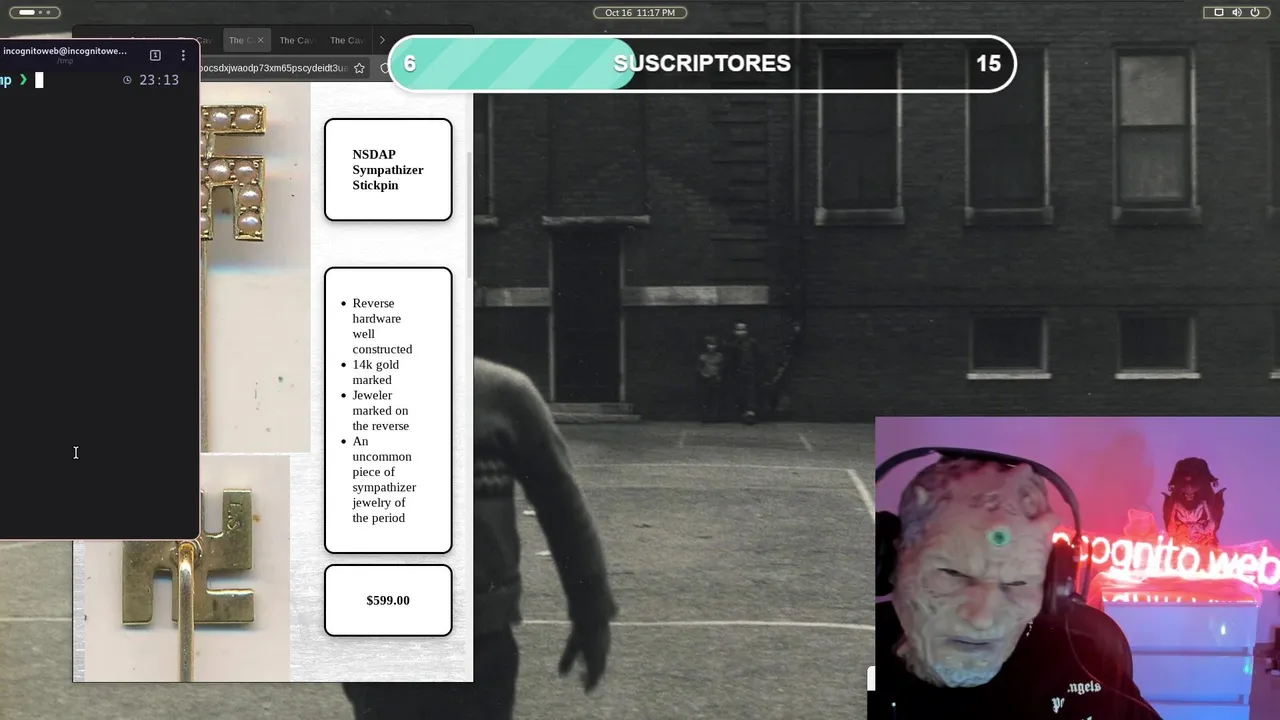Close the active browser tab
The width and height of the screenshot is (1280, 720).
260,40
